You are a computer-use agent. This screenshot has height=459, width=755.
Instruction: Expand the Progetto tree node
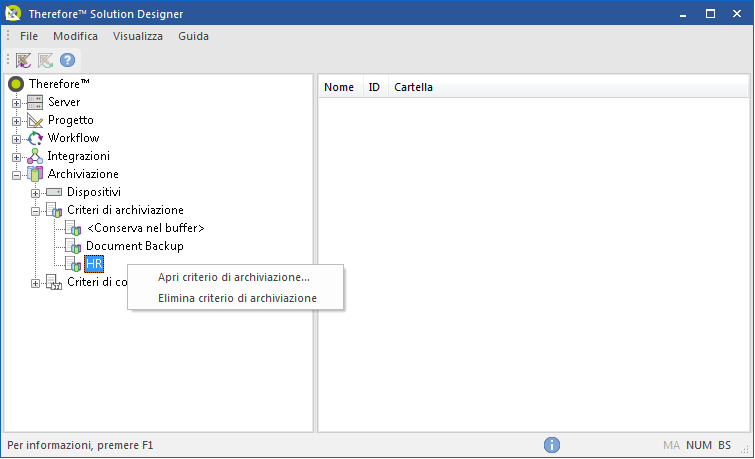pyautogui.click(x=16, y=121)
